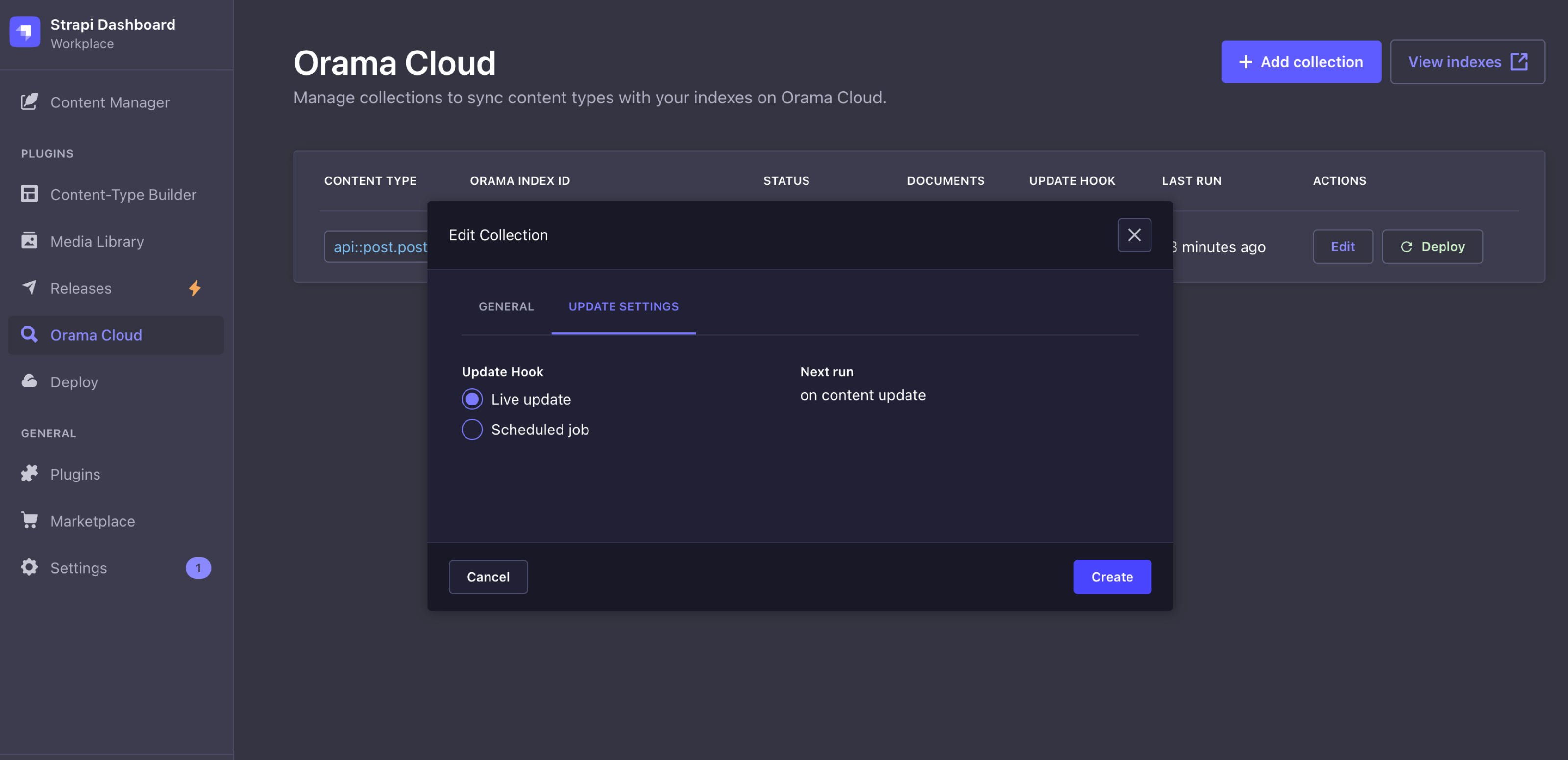The width and height of the screenshot is (1568, 760).
Task: Click the 'on content update' next run text
Action: (862, 395)
